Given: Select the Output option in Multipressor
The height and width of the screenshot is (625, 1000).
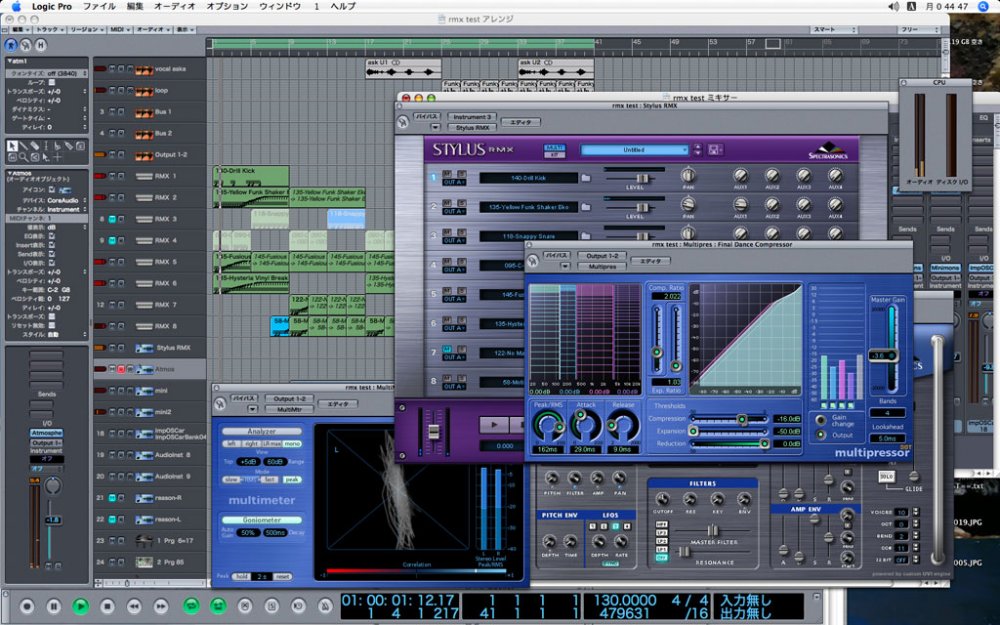Looking at the screenshot, I should coord(821,435).
